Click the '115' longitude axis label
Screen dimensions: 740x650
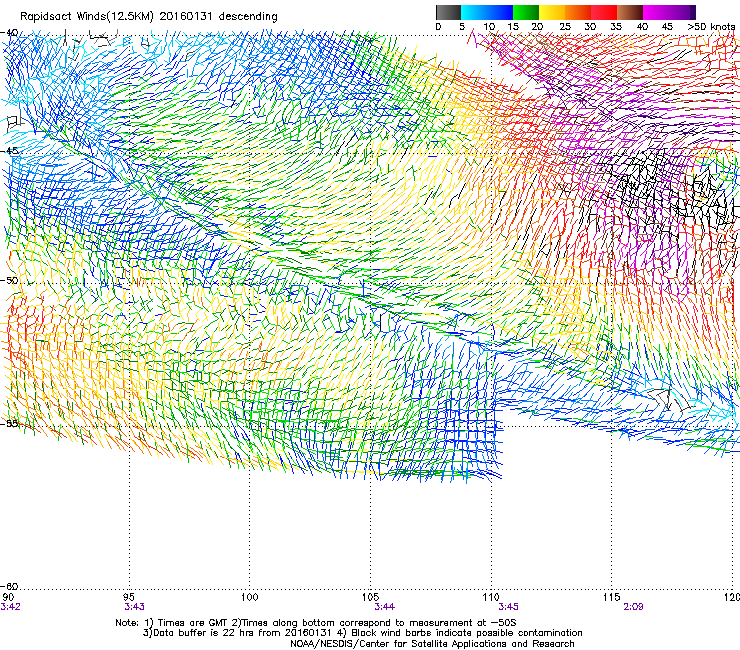(612, 598)
